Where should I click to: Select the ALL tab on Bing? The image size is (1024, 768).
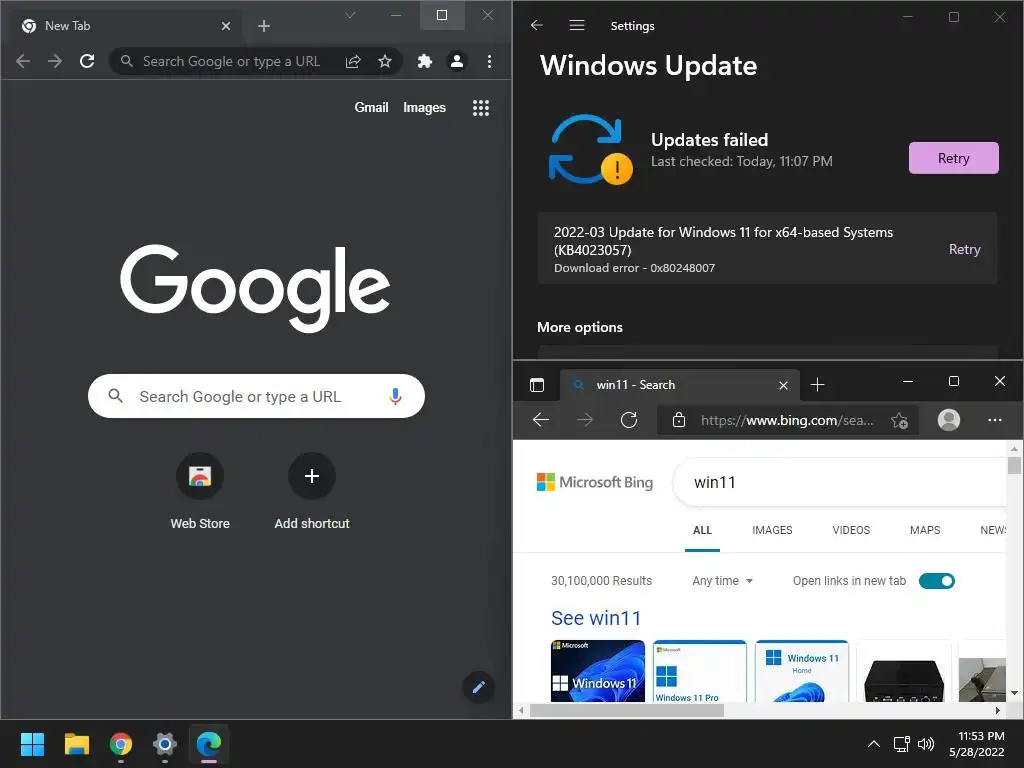click(702, 530)
